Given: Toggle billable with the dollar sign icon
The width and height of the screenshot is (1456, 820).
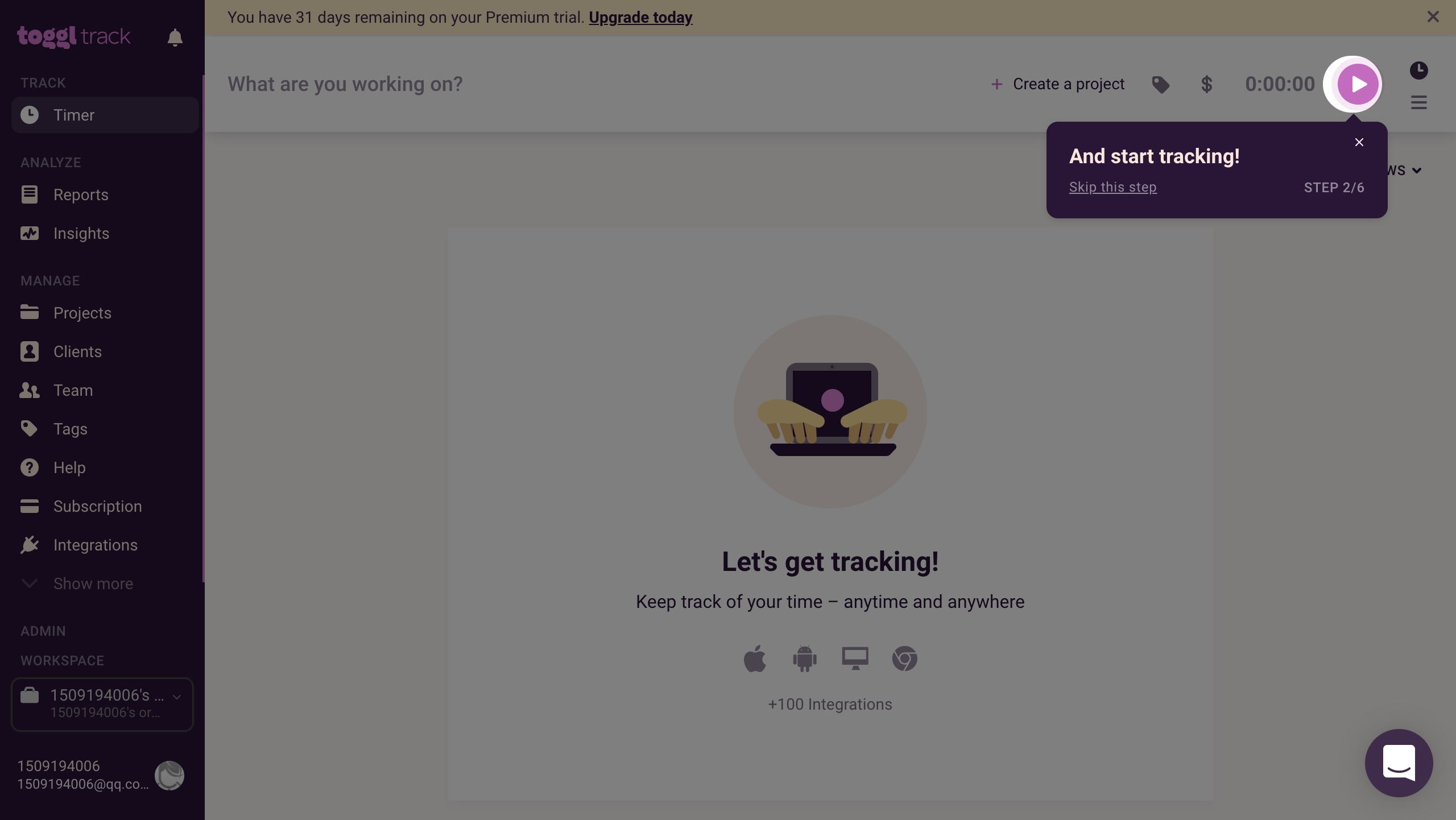Looking at the screenshot, I should click(x=1206, y=84).
